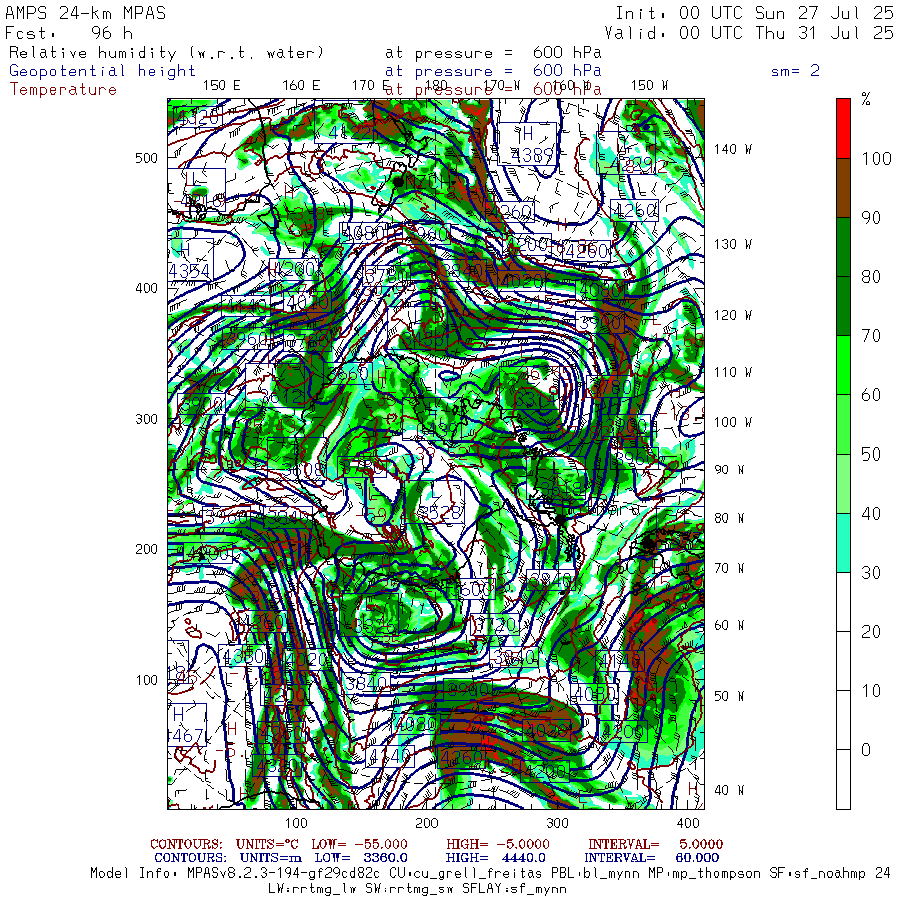Click the red temperature 'CONTOURS: UNITS=°C' line
The image size is (900, 900).
click(436, 844)
